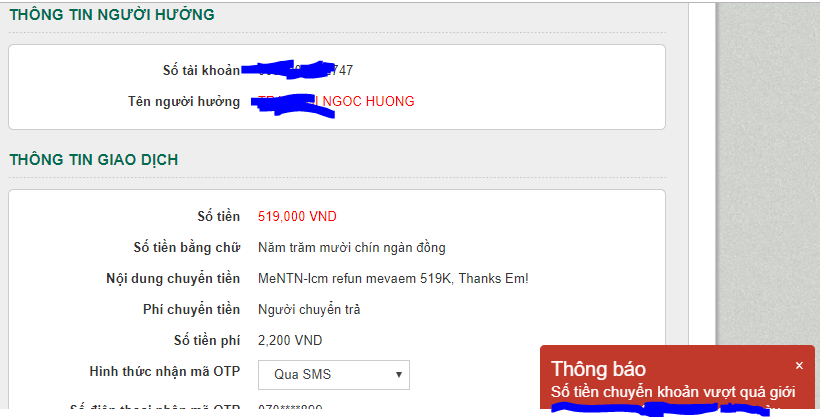Click the red transfer-limit warning message
The width and height of the screenshot is (820, 417).
tap(673, 392)
